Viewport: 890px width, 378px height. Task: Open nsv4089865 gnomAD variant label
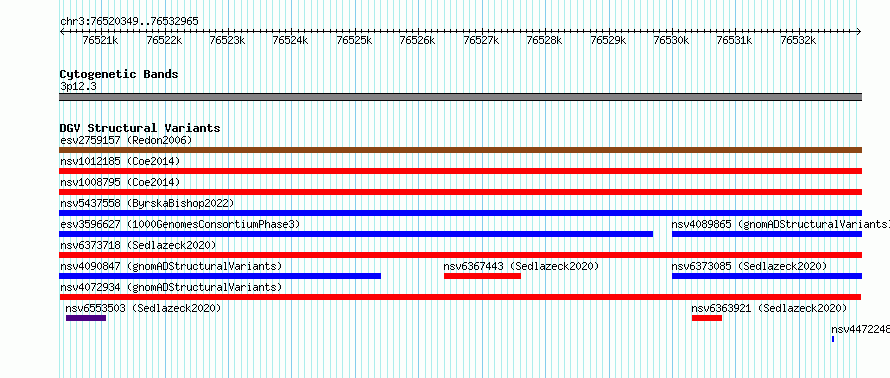780,224
